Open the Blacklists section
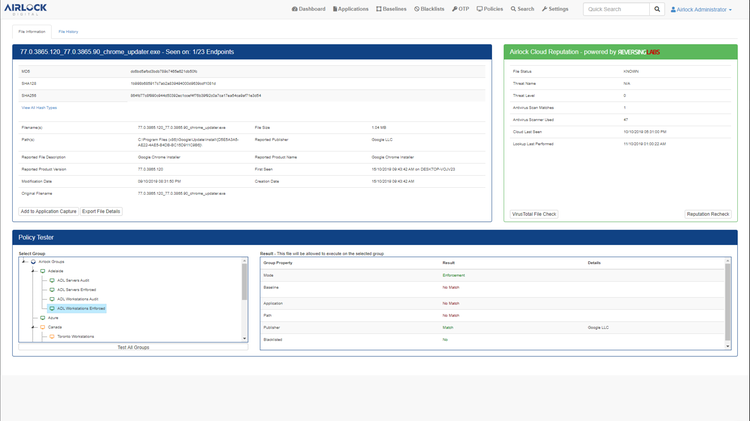The width and height of the screenshot is (750, 421). coord(429,9)
